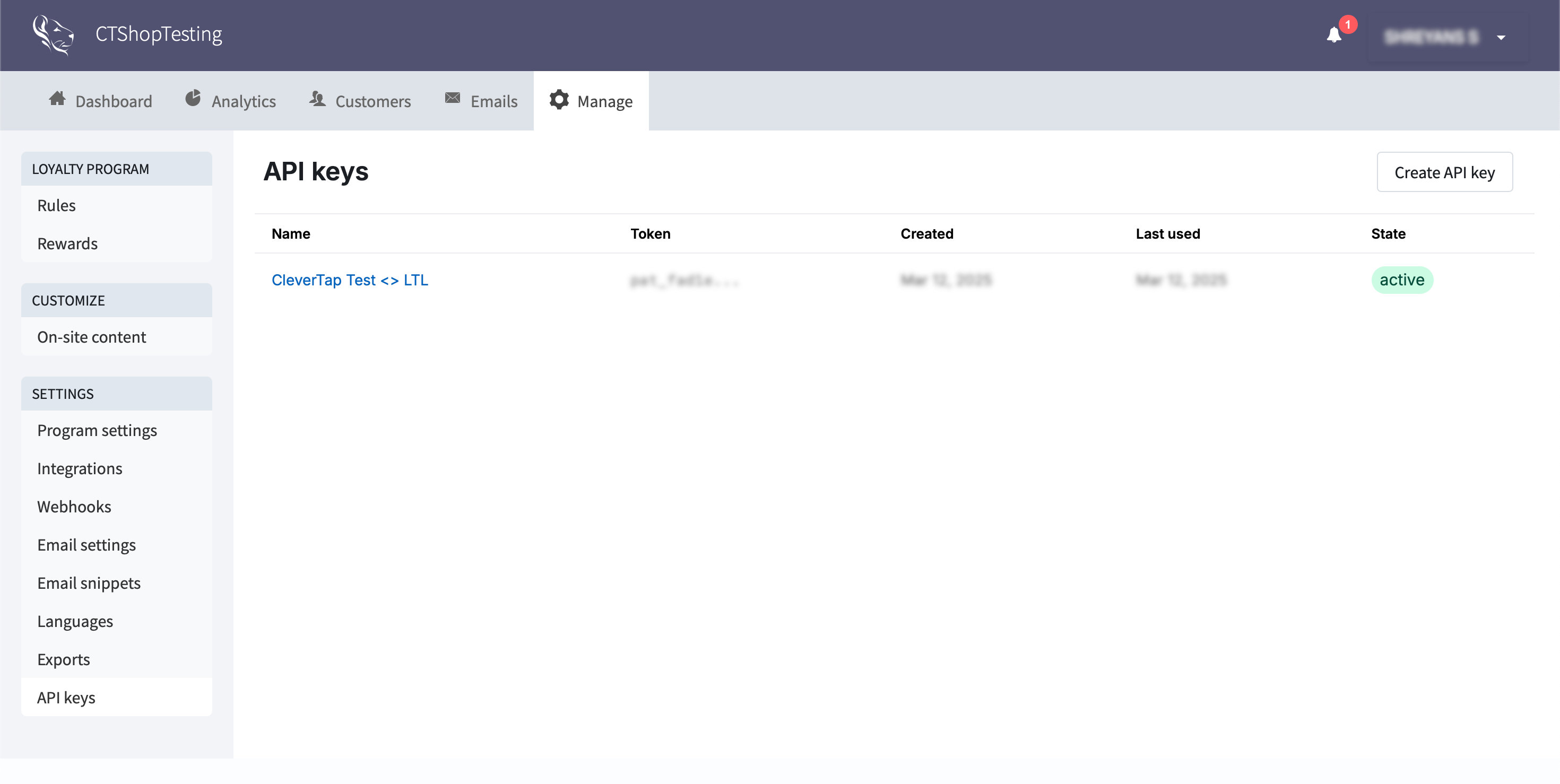Open the CleverTap Test <> LTL key
This screenshot has height=784, width=1560.
350,280
